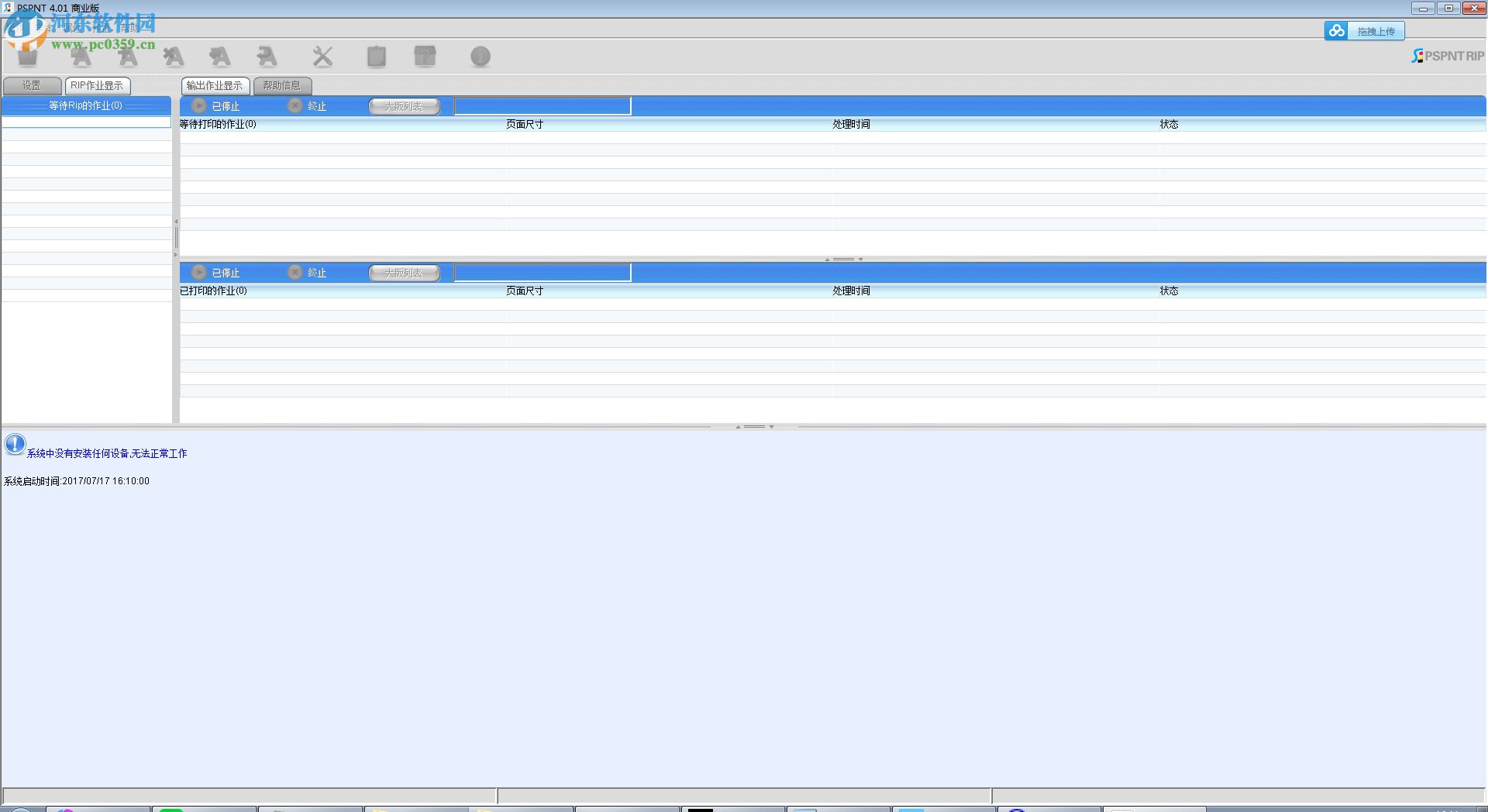Click the wrench and screwdriver tools icon
1488x812 pixels.
pos(322,57)
